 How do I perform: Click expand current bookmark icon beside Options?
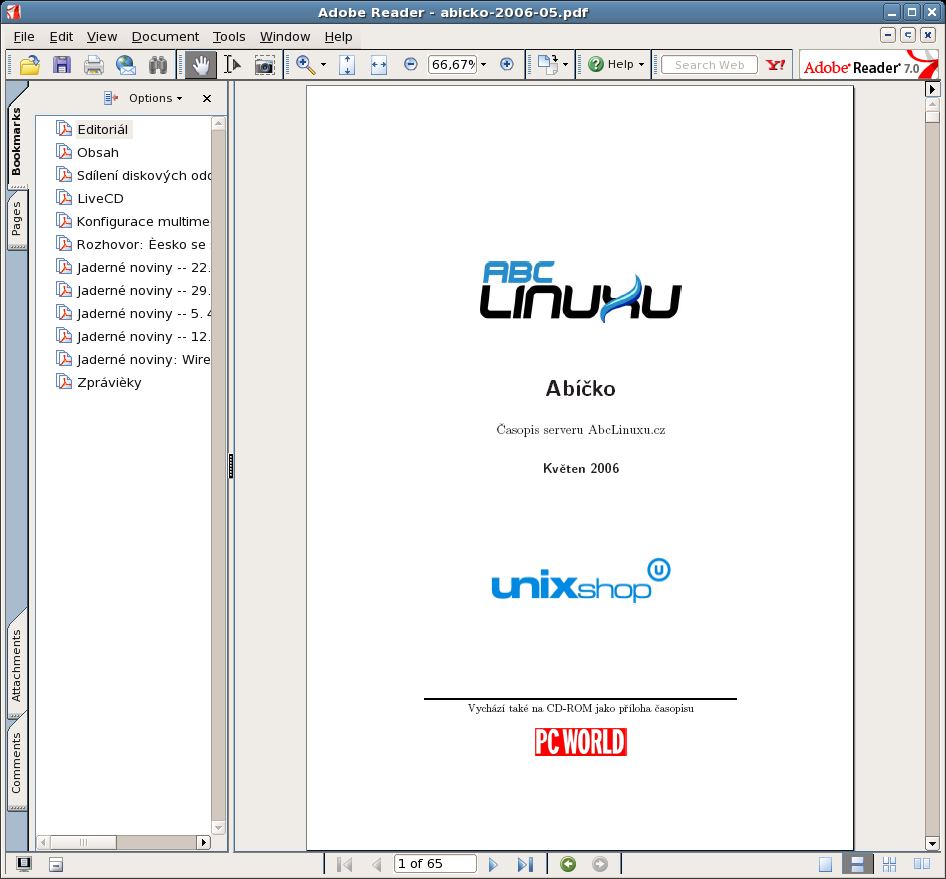110,98
